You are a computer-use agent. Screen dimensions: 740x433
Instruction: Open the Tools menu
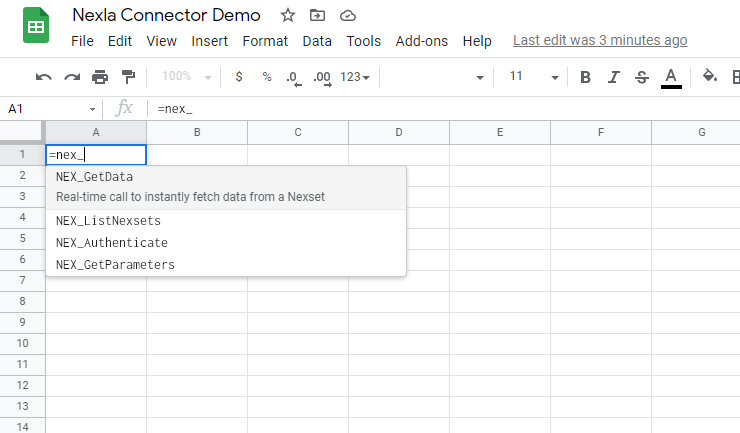coord(363,41)
